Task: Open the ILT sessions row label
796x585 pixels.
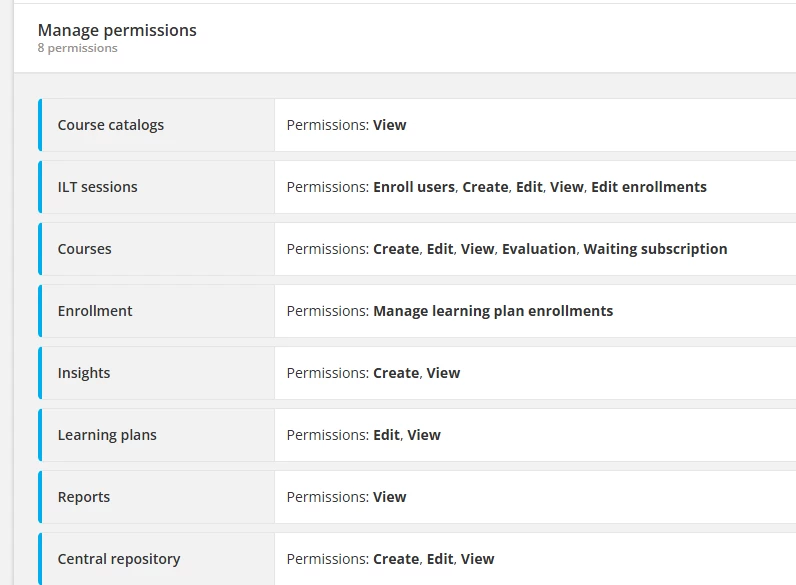Action: (98, 187)
